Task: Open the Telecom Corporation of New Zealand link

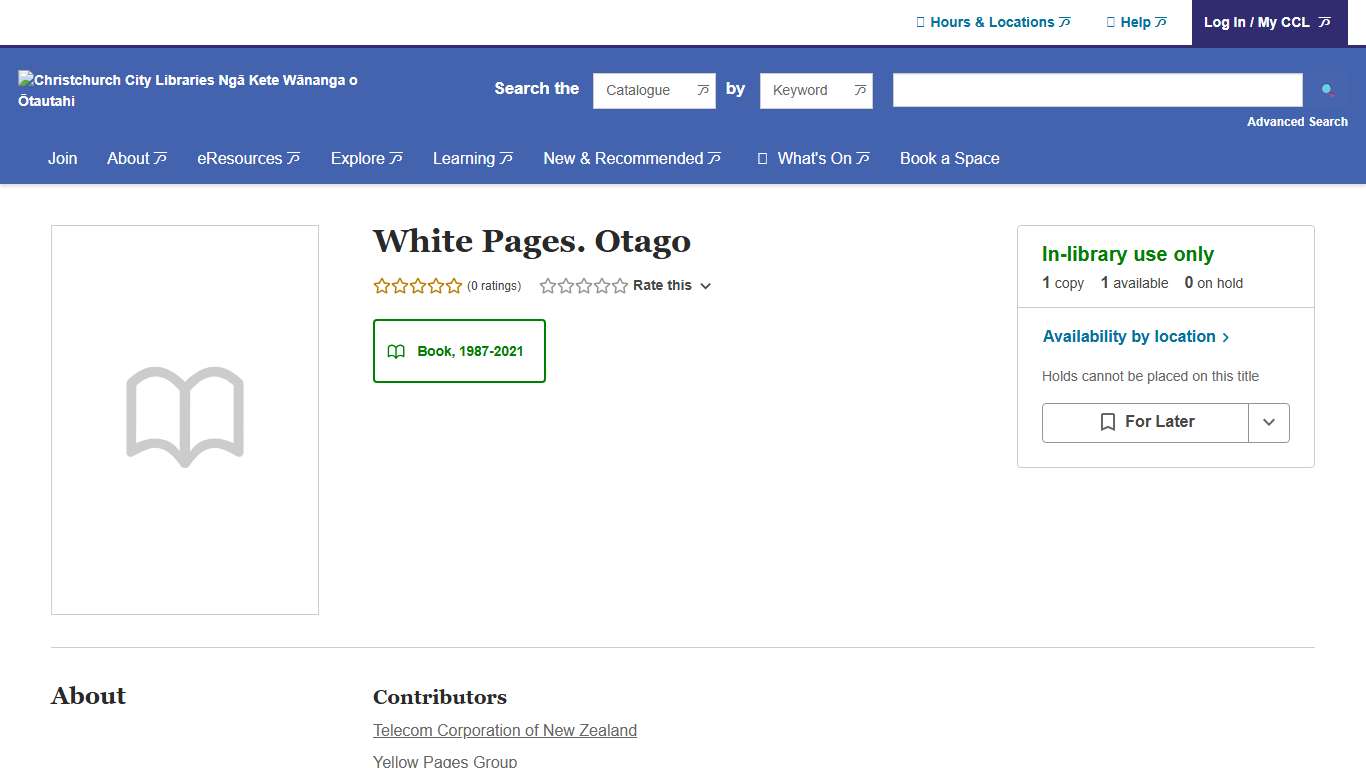Action: [504, 730]
